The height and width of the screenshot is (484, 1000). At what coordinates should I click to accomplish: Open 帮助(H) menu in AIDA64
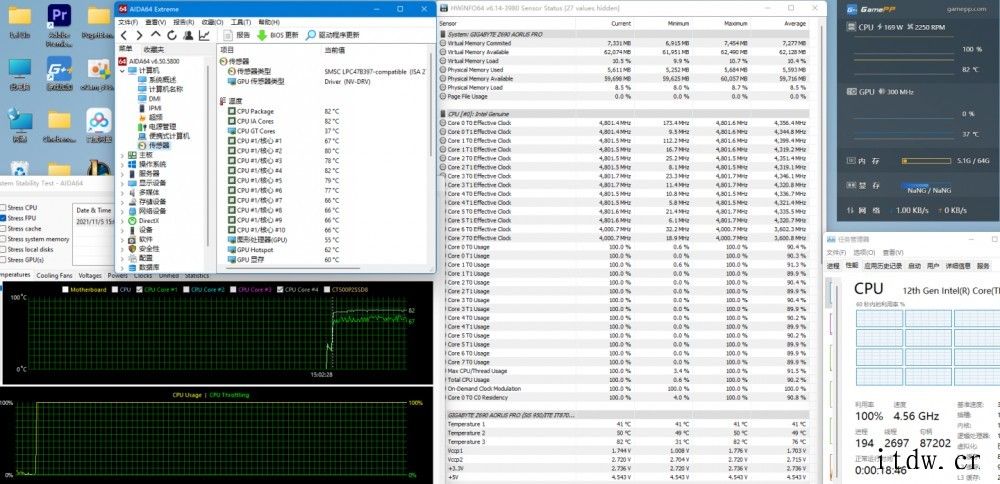(268, 22)
